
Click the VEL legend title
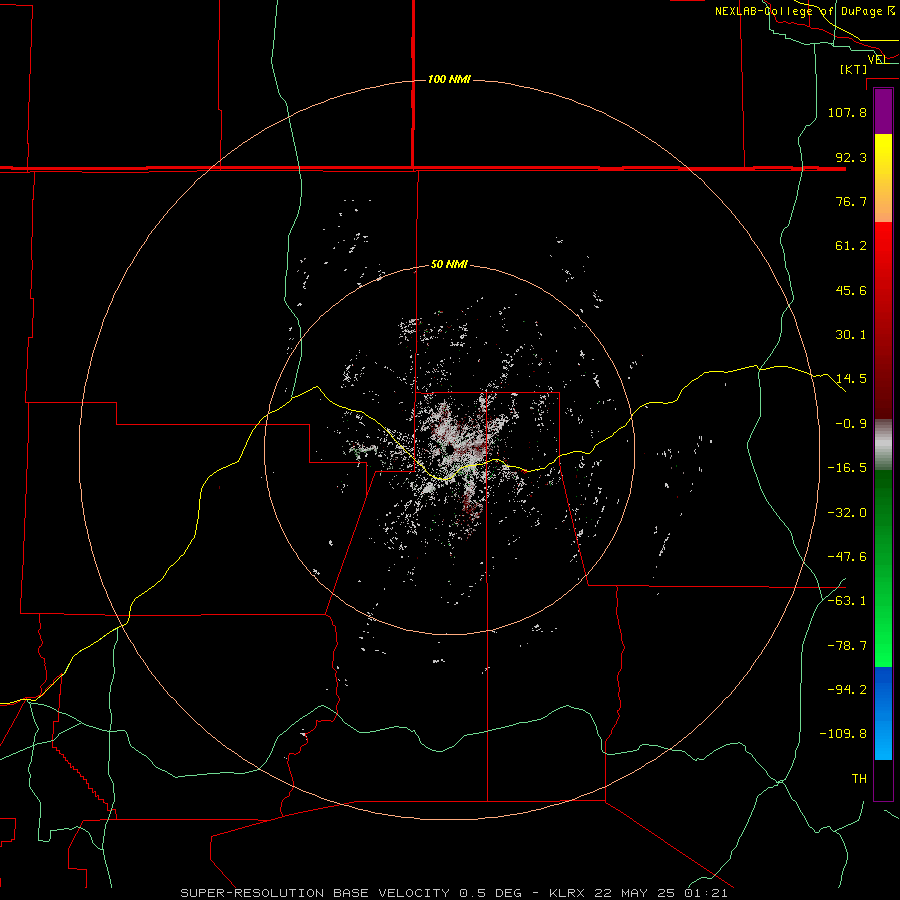pos(877,59)
